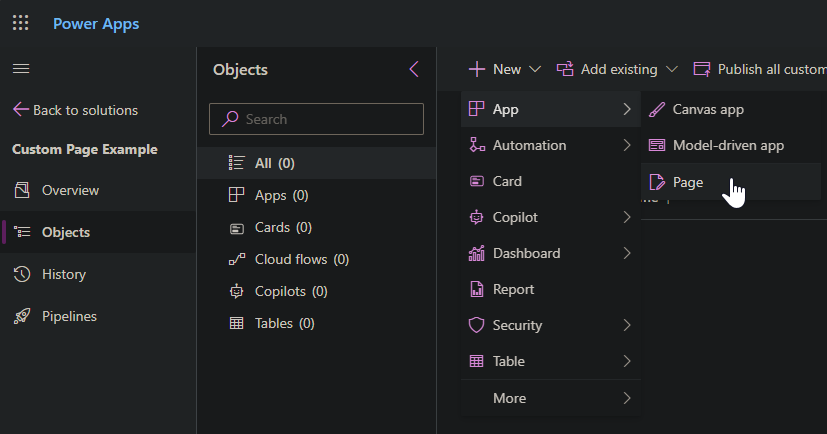Choose Automation in the New menu

(x=551, y=145)
